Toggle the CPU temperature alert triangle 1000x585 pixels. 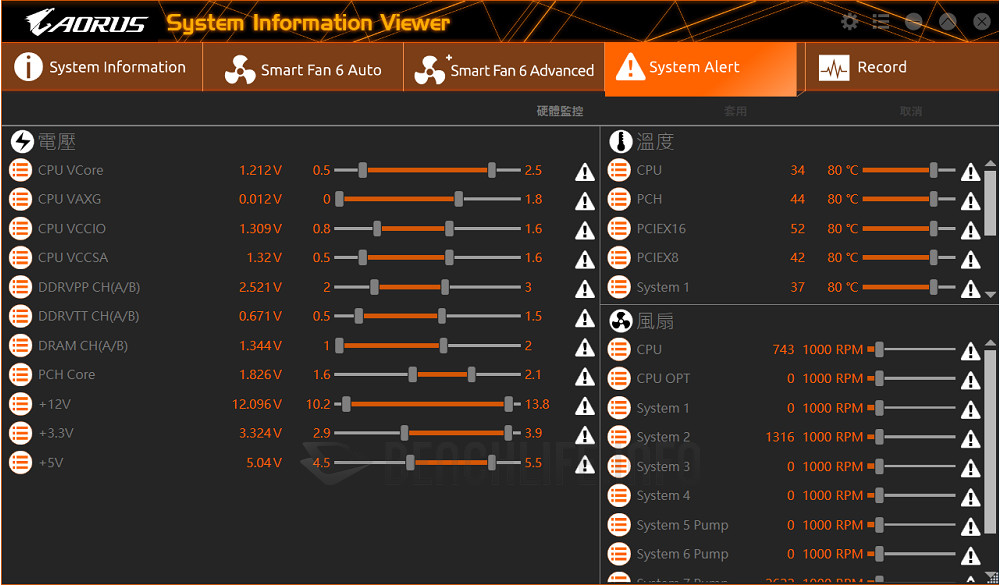(x=970, y=171)
